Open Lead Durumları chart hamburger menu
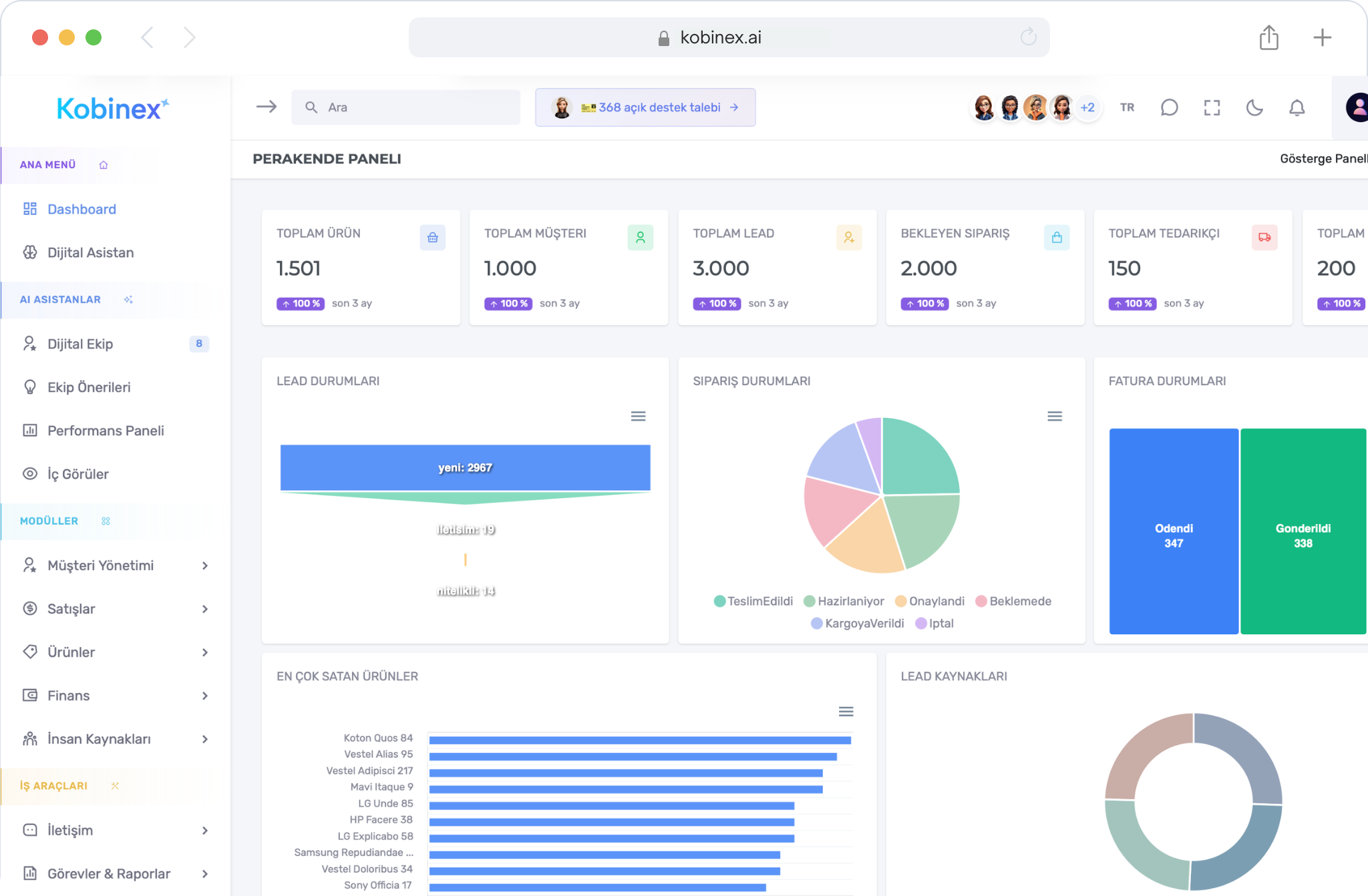 click(638, 417)
